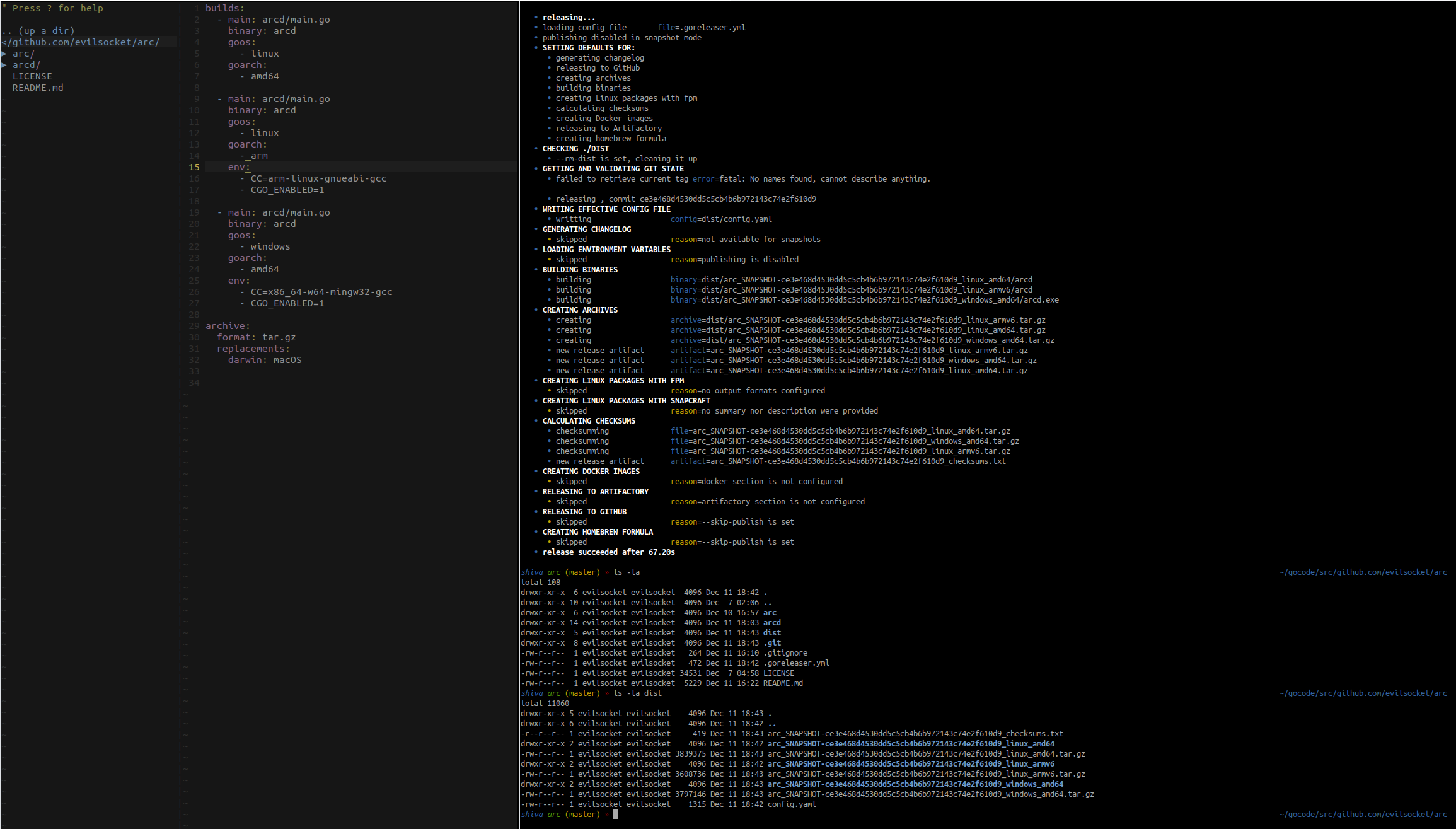Image resolution: width=1456 pixels, height=829 pixels.
Task: Click 'total 11060' line in terminal
Action: pos(545,704)
